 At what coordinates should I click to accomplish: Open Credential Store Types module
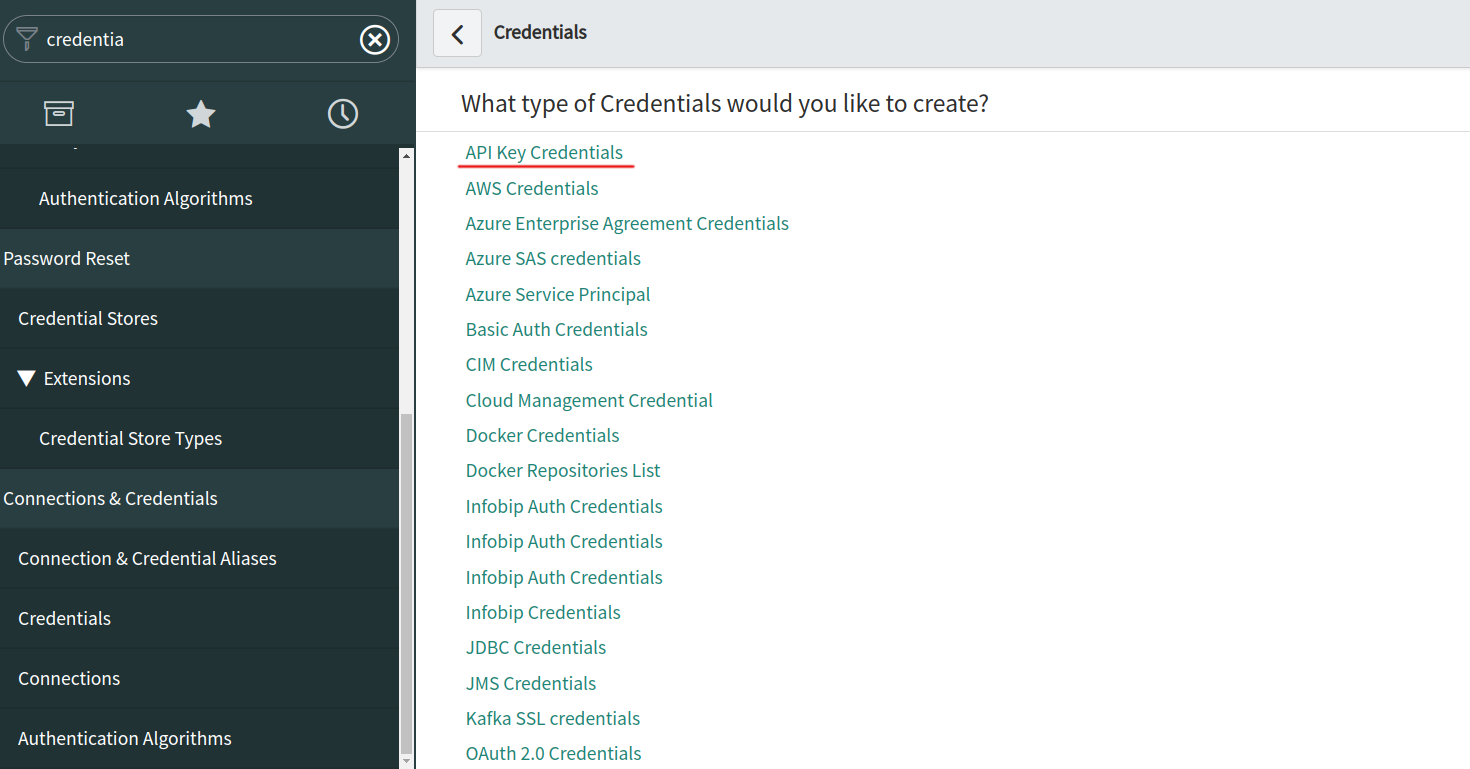pos(130,439)
